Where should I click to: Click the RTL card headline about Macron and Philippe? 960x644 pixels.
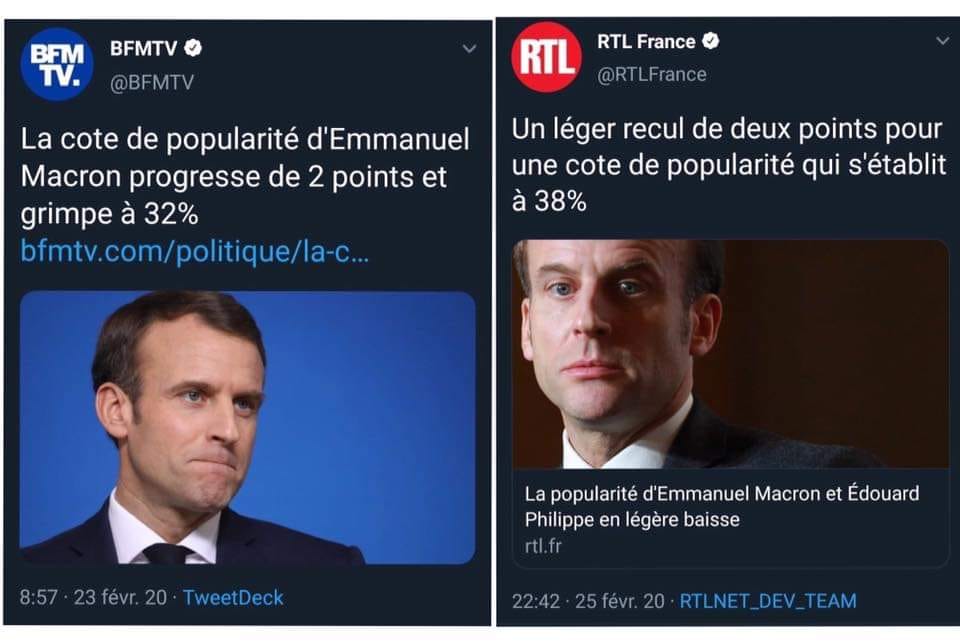722,506
